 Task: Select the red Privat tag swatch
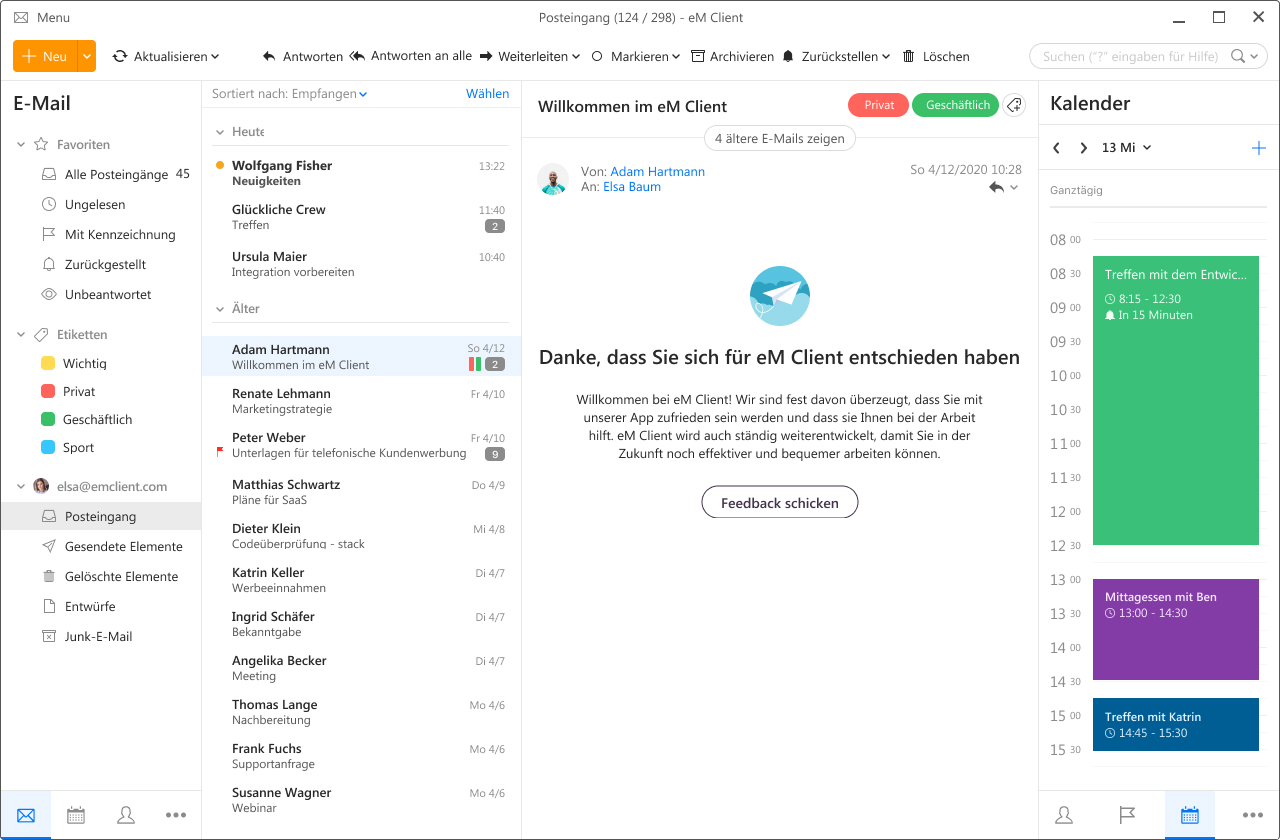[48, 391]
